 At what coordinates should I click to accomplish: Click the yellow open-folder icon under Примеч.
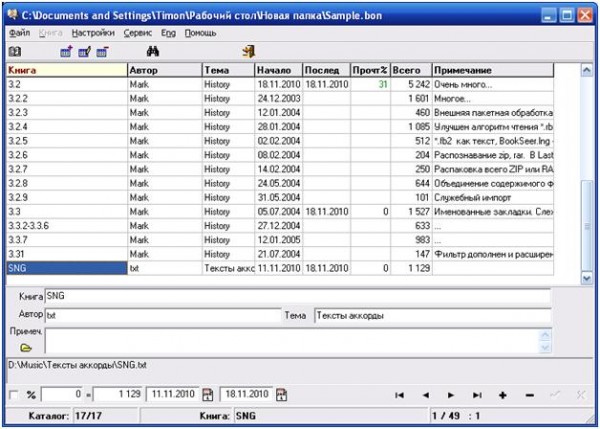tap(26, 348)
